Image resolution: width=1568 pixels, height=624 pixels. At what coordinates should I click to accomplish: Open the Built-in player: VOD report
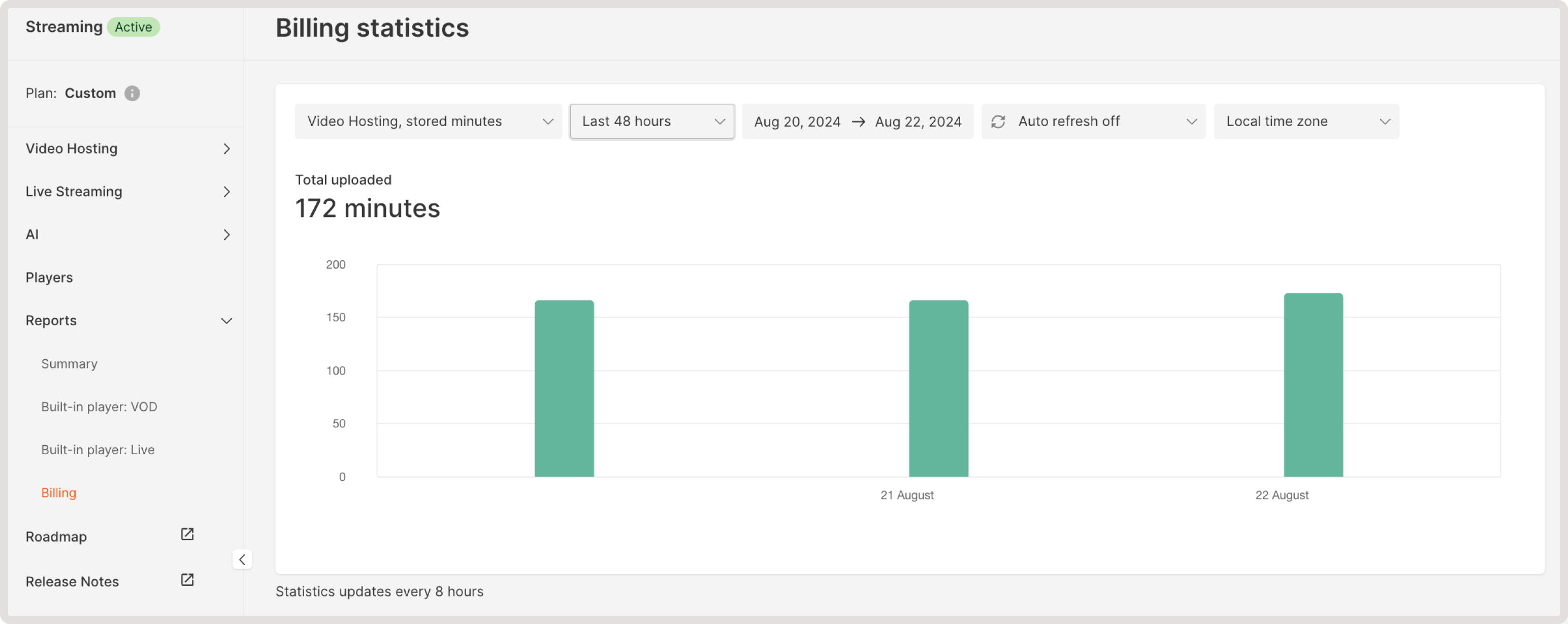99,407
